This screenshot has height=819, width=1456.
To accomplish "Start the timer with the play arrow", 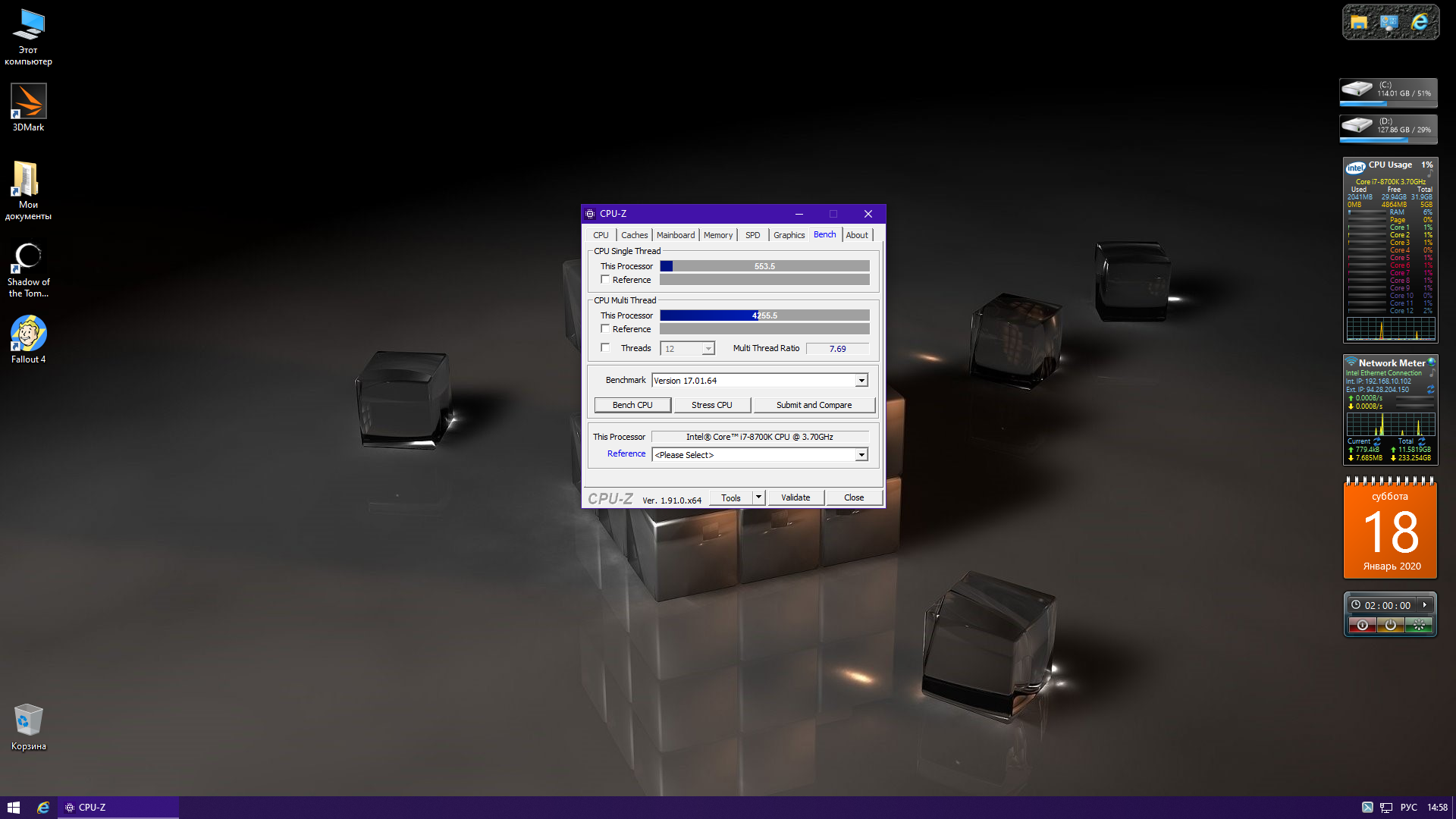I will (x=1425, y=604).
